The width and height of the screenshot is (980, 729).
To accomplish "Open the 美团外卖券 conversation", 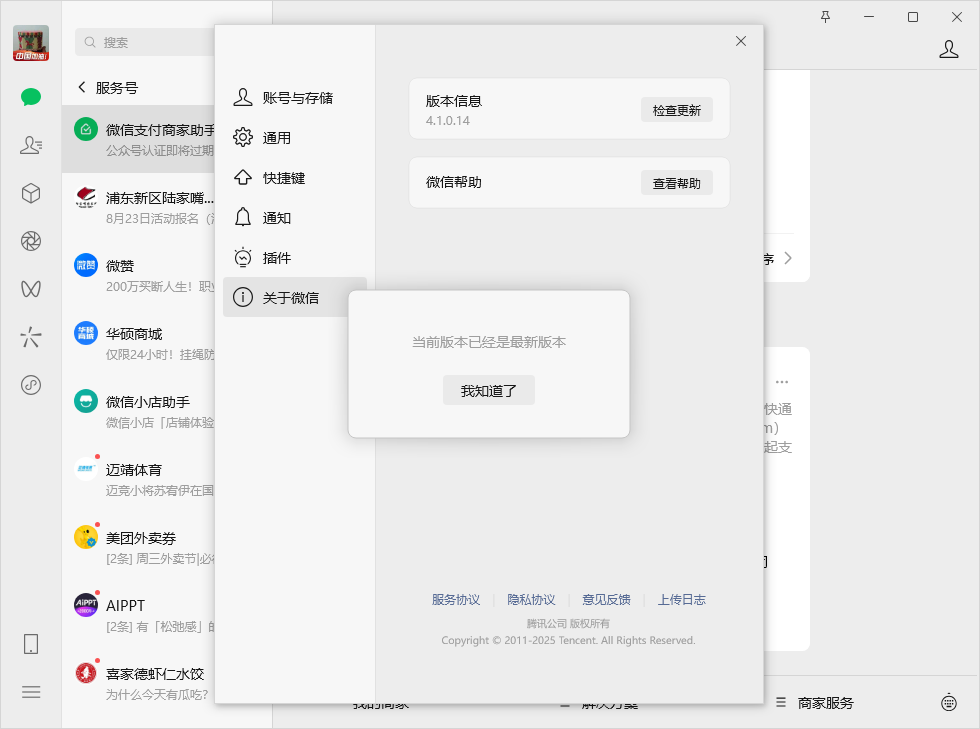I will point(138,548).
